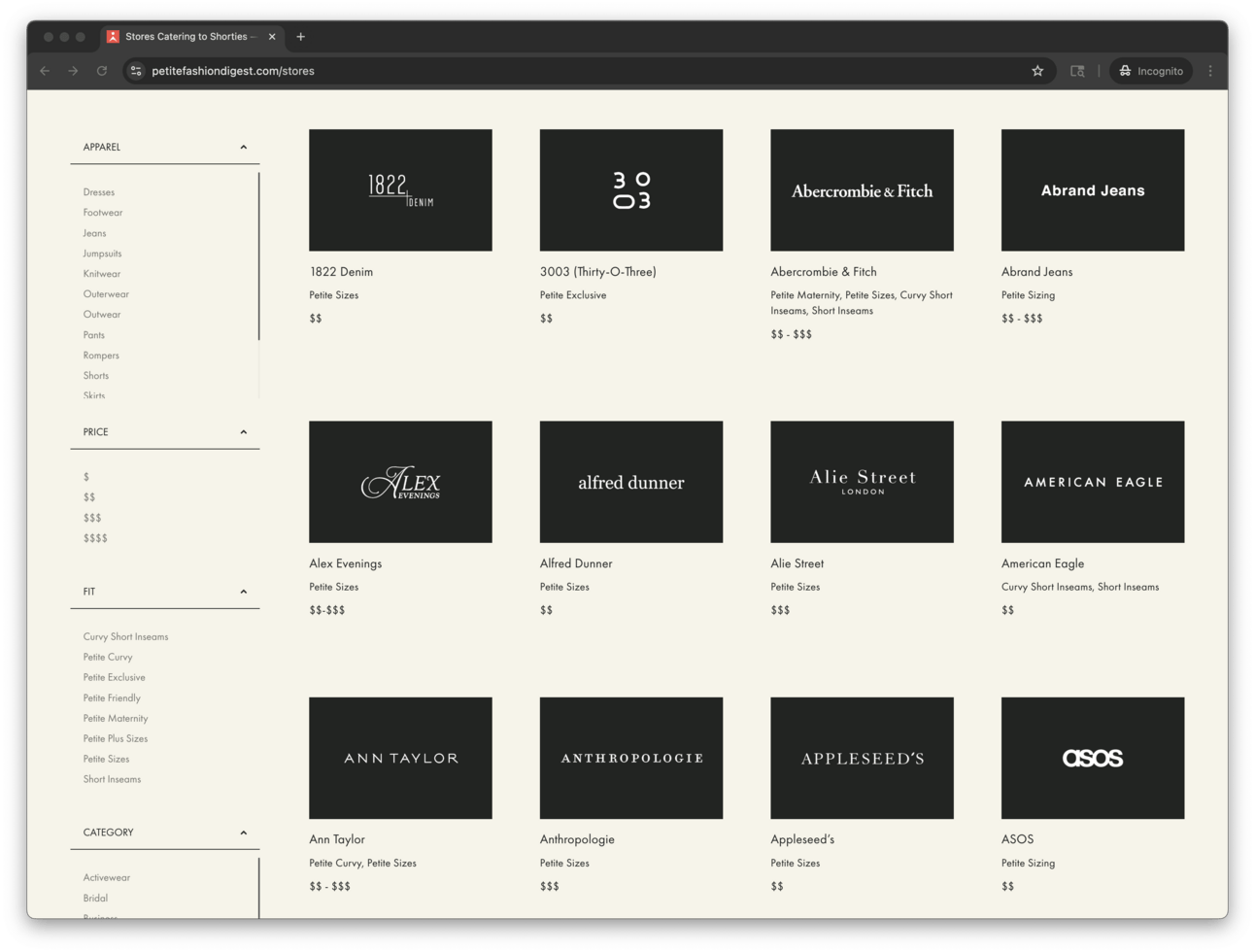The width and height of the screenshot is (1255, 952).
Task: Select the $$$ price filter
Action: point(92,518)
